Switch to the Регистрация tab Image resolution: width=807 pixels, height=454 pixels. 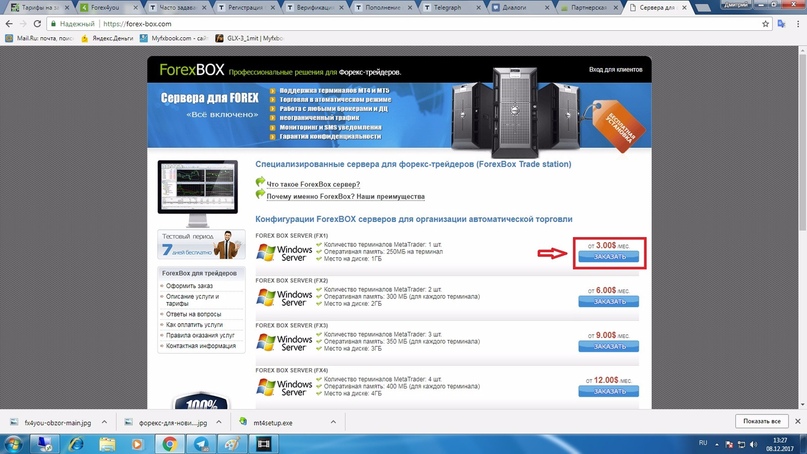[x=243, y=7]
